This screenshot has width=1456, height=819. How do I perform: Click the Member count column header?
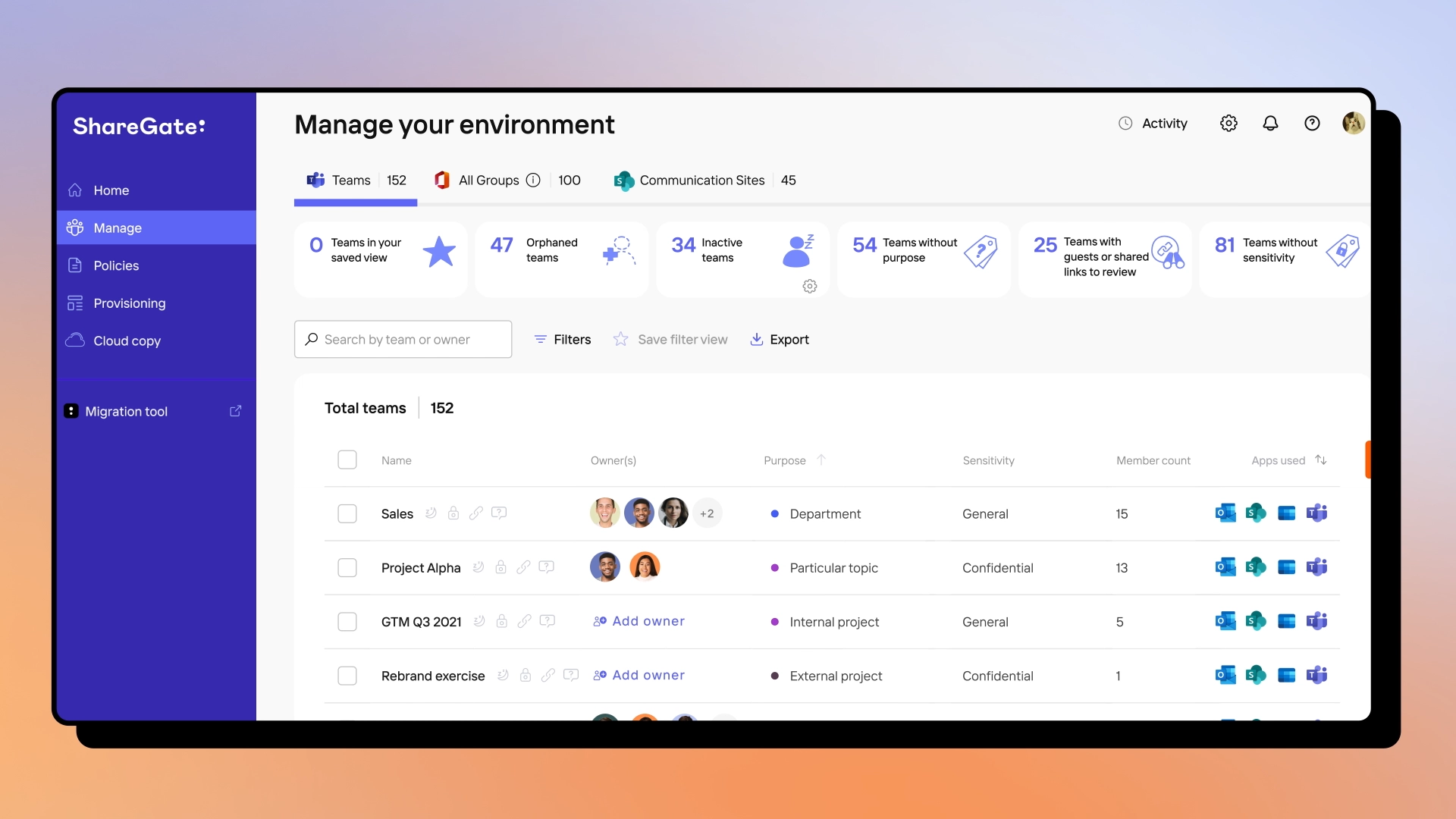click(1153, 460)
